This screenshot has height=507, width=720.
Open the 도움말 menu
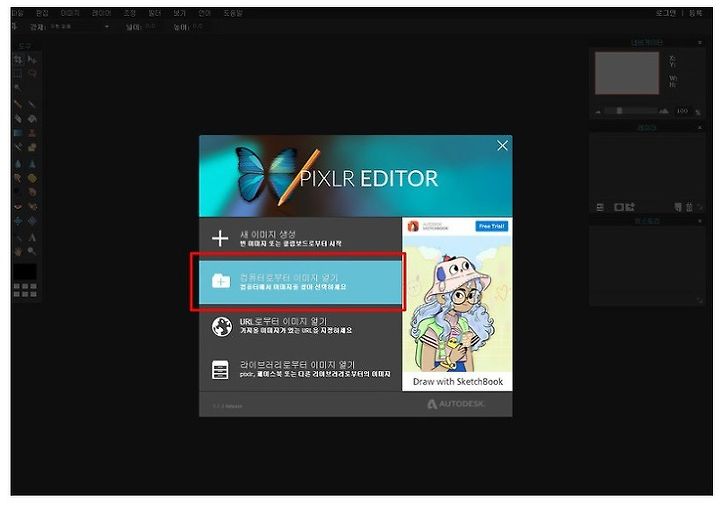click(233, 13)
